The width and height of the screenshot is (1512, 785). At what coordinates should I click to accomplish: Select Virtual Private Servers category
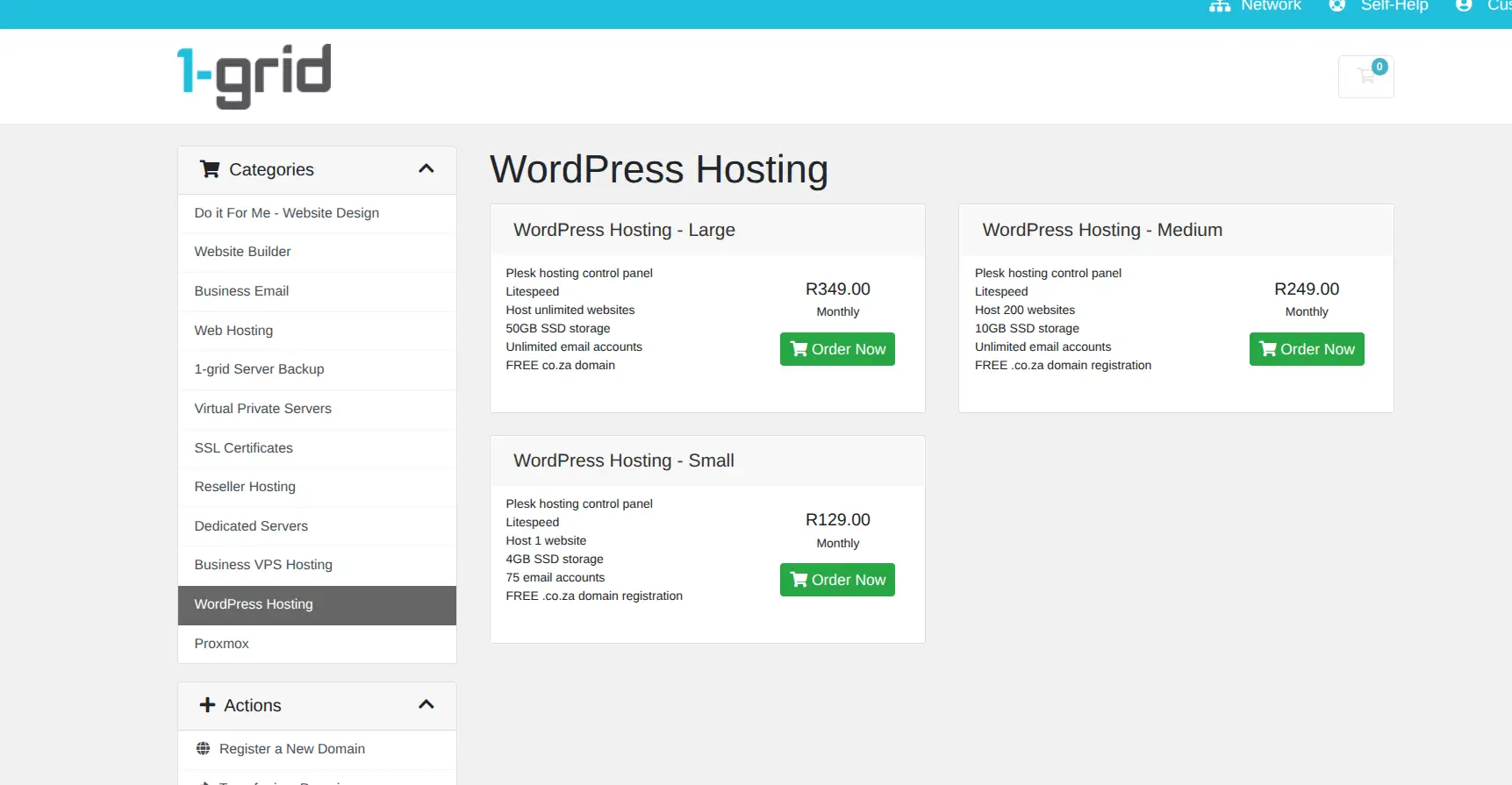pyautogui.click(x=317, y=409)
